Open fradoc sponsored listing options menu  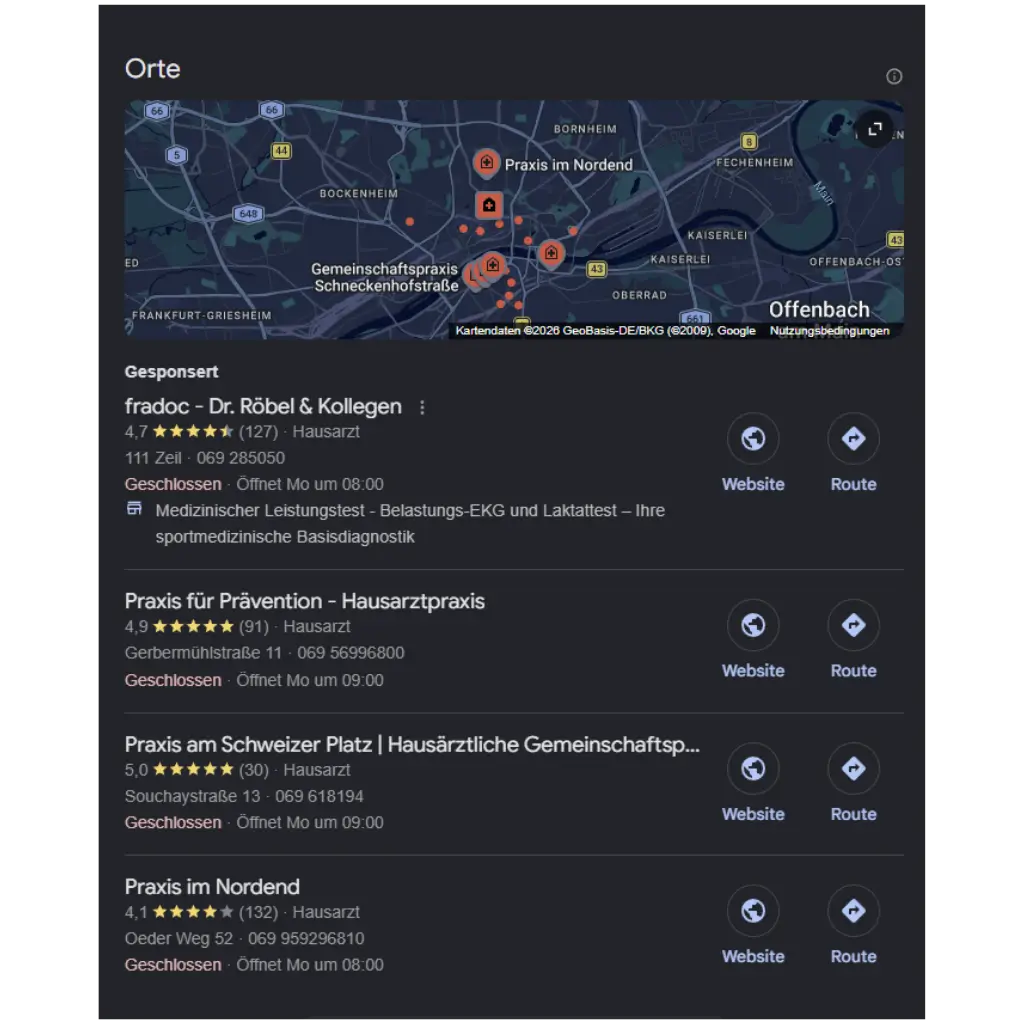tap(423, 408)
